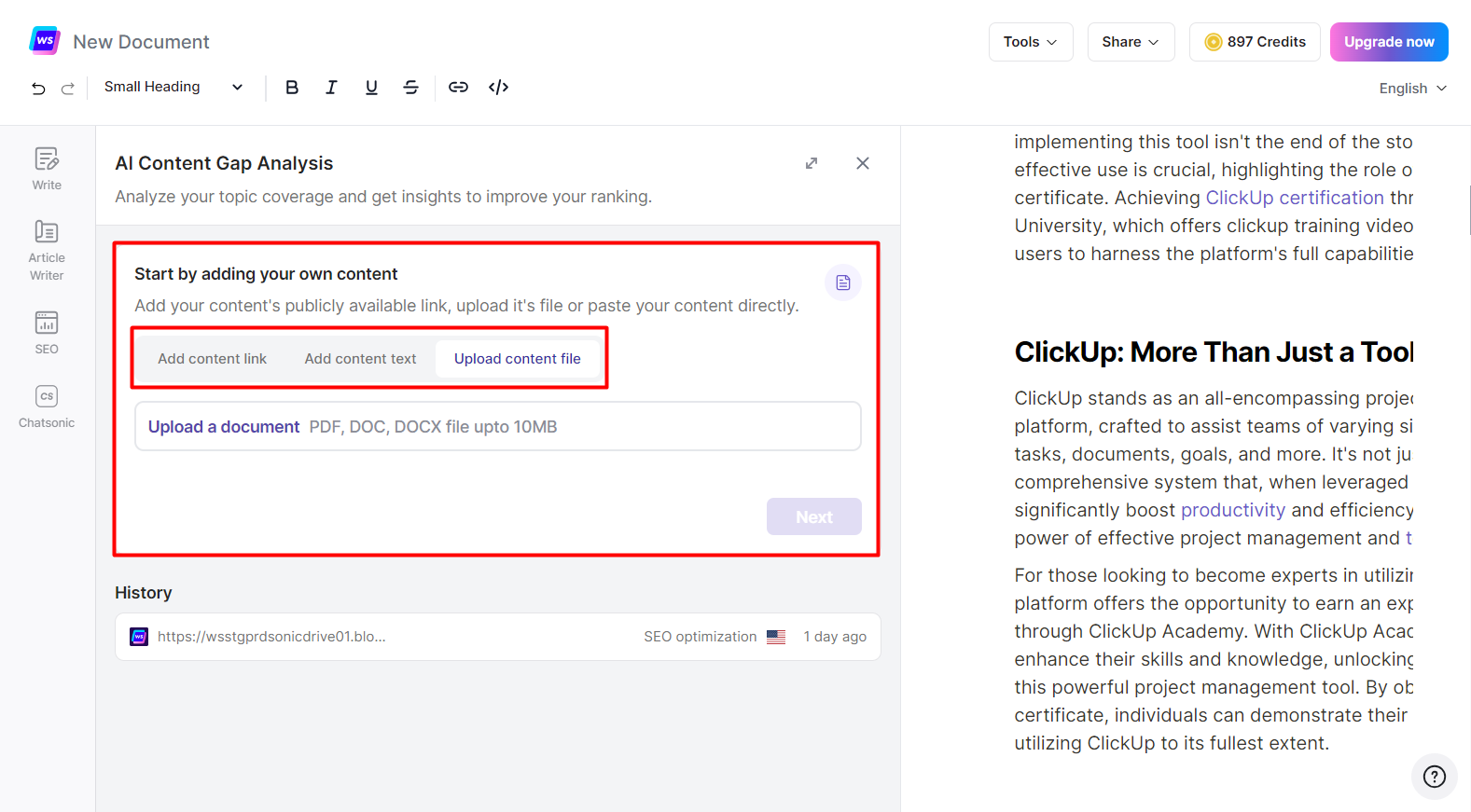This screenshot has height=812, width=1471.
Task: Select the Upload content file tab
Action: click(518, 359)
